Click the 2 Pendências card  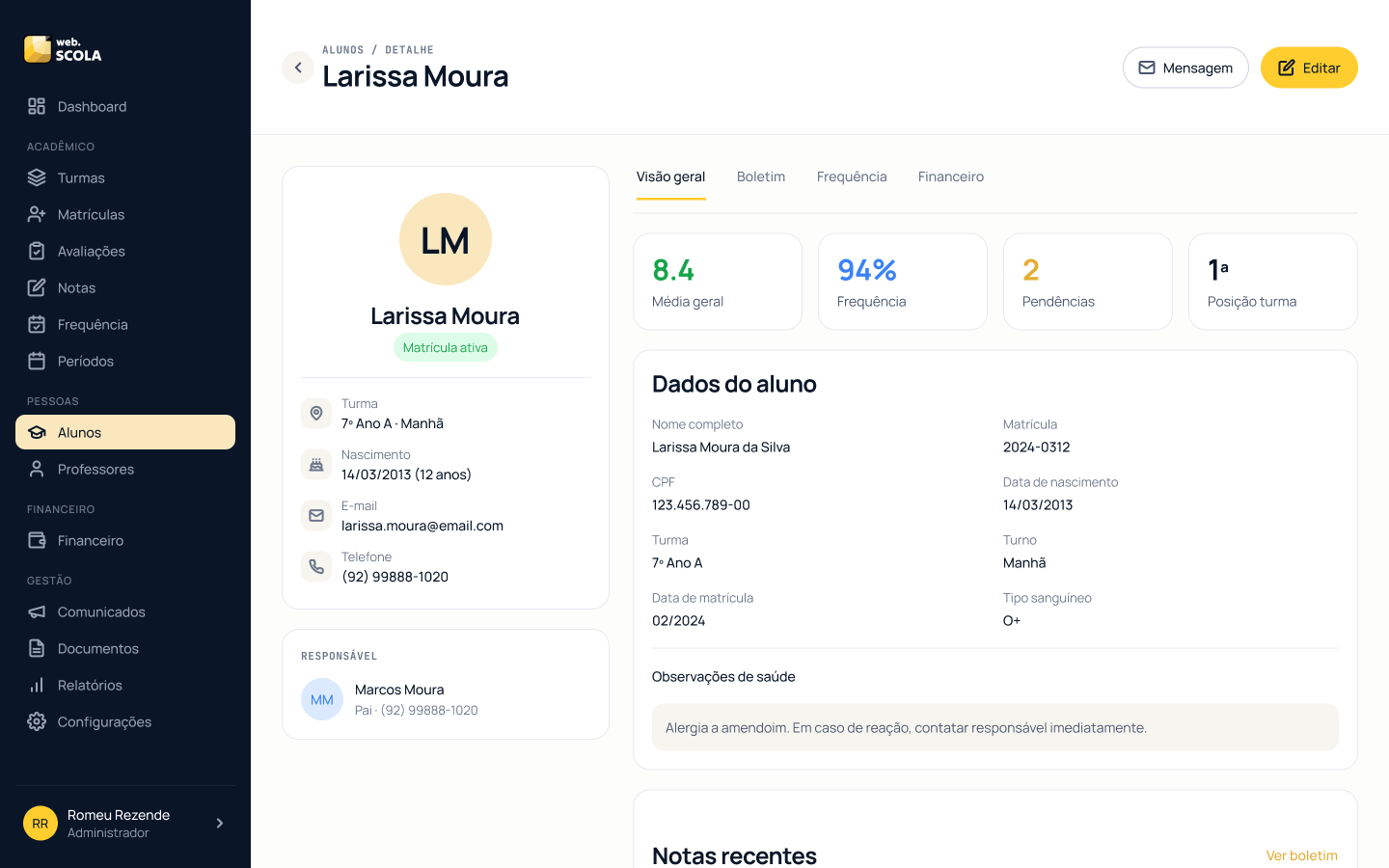tap(1088, 282)
